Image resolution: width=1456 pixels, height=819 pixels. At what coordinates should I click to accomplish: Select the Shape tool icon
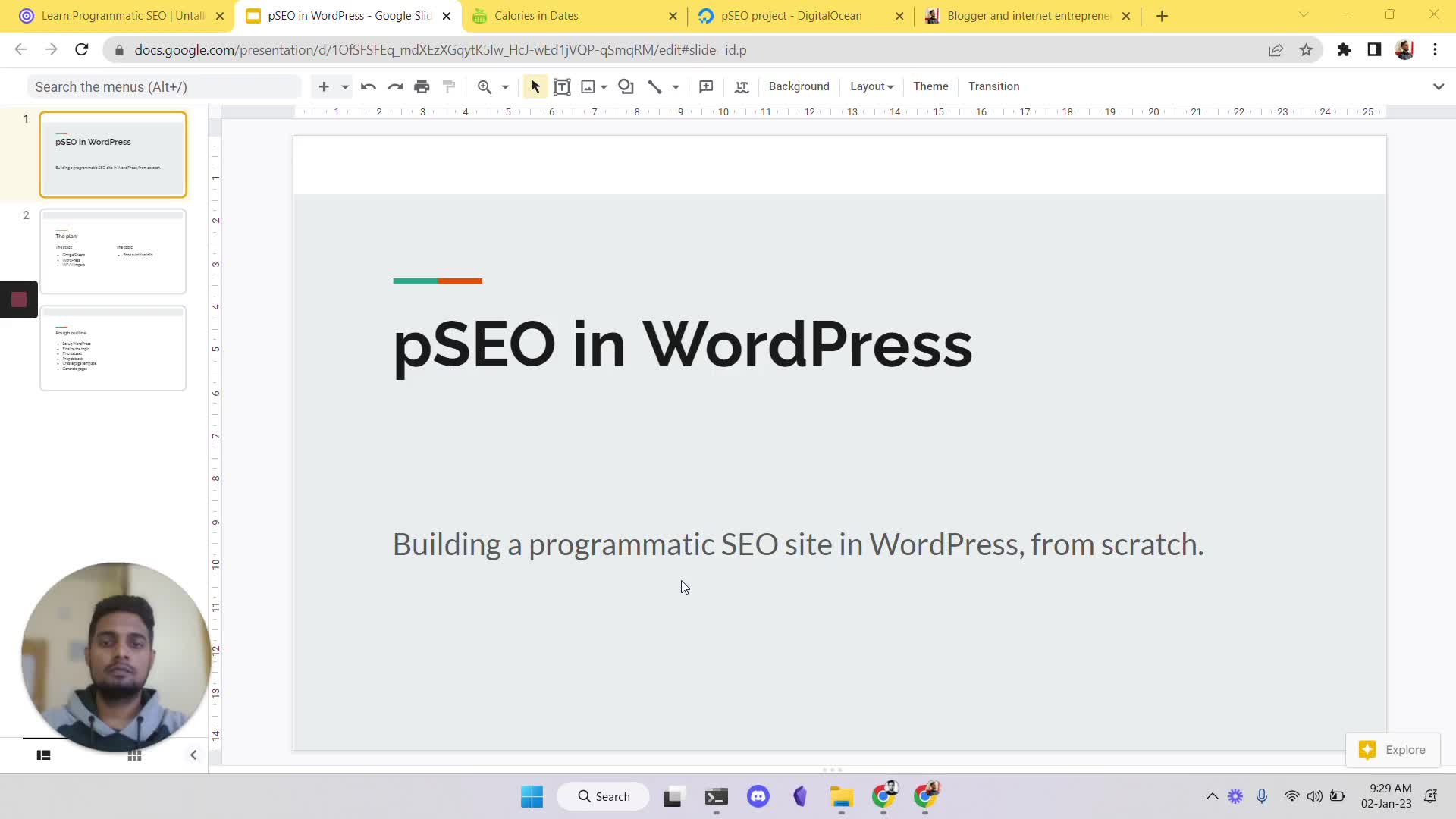coord(626,86)
